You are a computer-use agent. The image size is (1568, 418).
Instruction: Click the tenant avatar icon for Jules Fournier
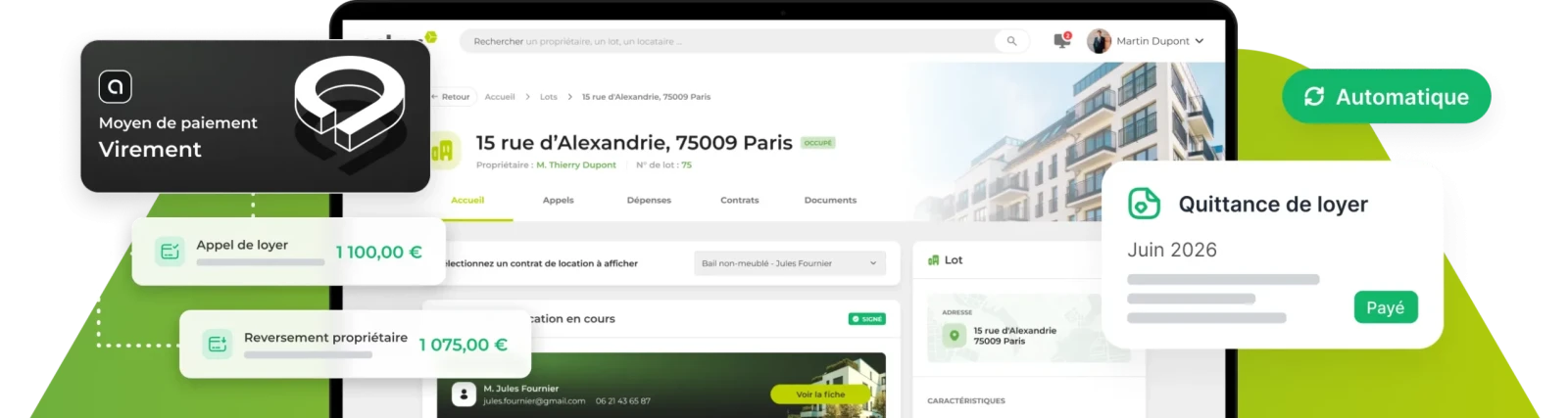click(464, 395)
